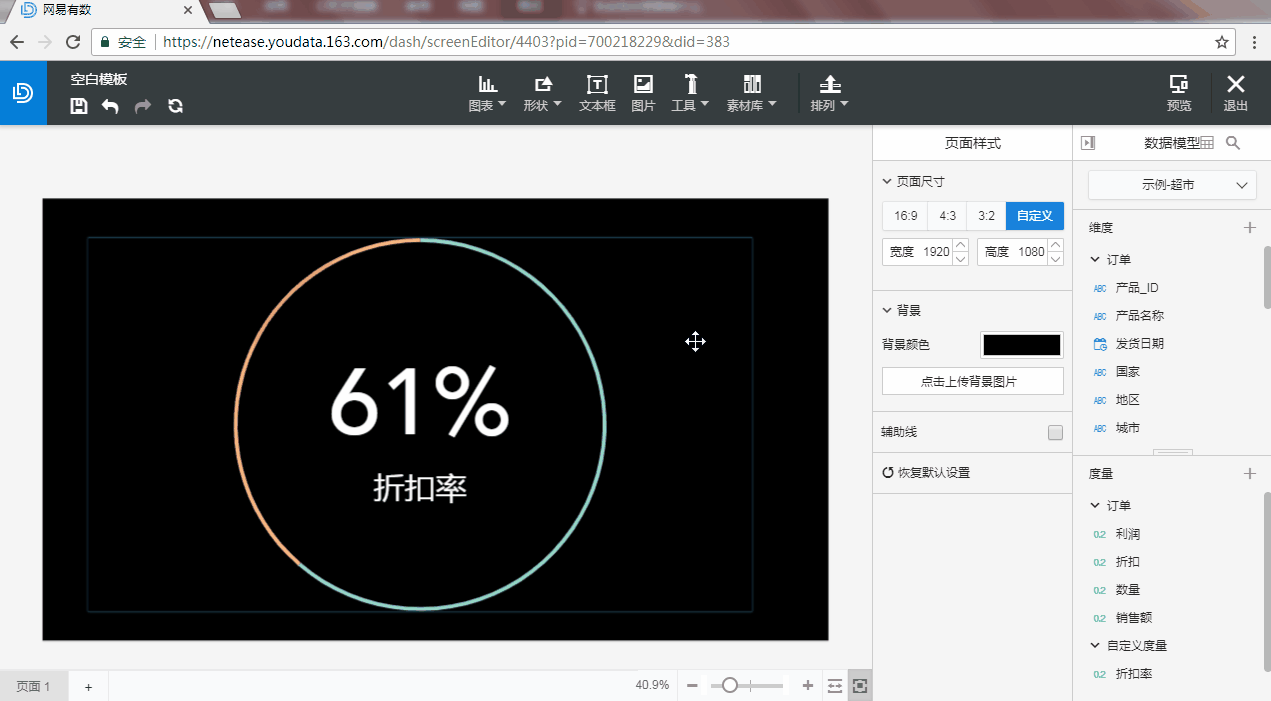Viewport: 1271px width, 701px height.
Task: Select the 国家 dimension field
Action: [1127, 372]
